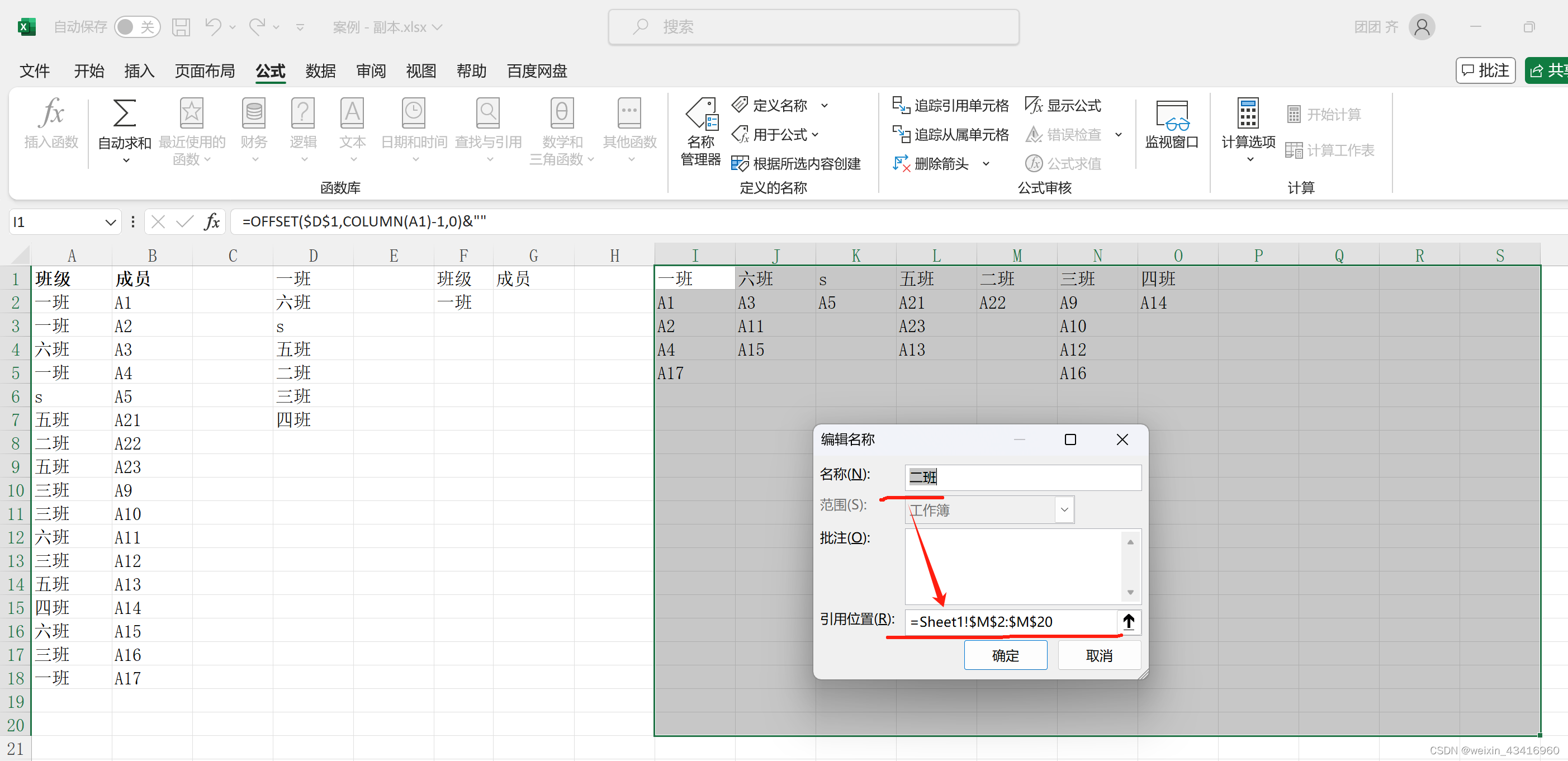
Task: Switch to the 数据 (Data) tab
Action: [x=321, y=71]
